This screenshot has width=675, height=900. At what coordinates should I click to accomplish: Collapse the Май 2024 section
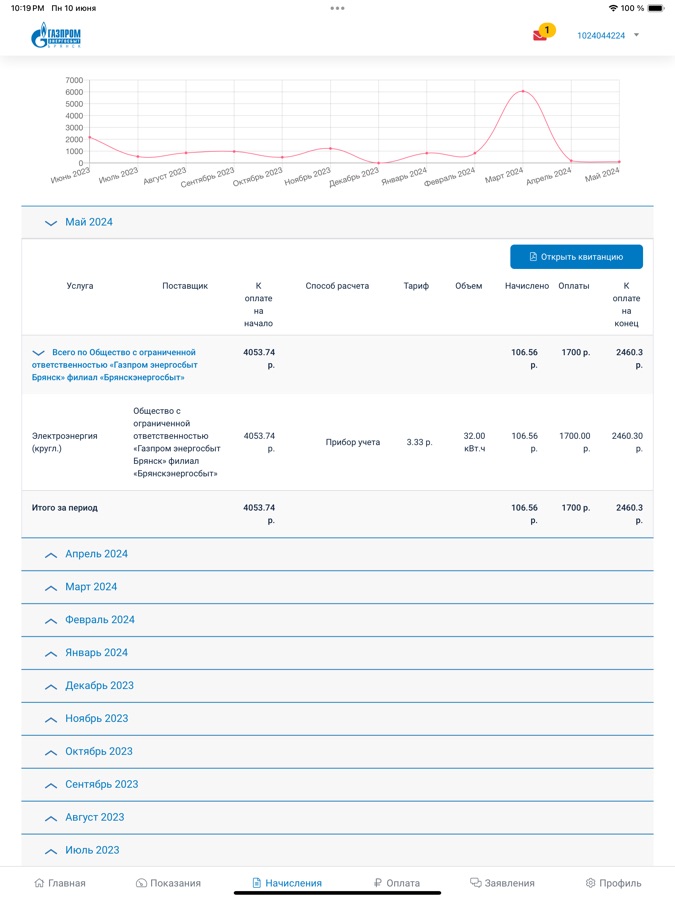click(88, 222)
